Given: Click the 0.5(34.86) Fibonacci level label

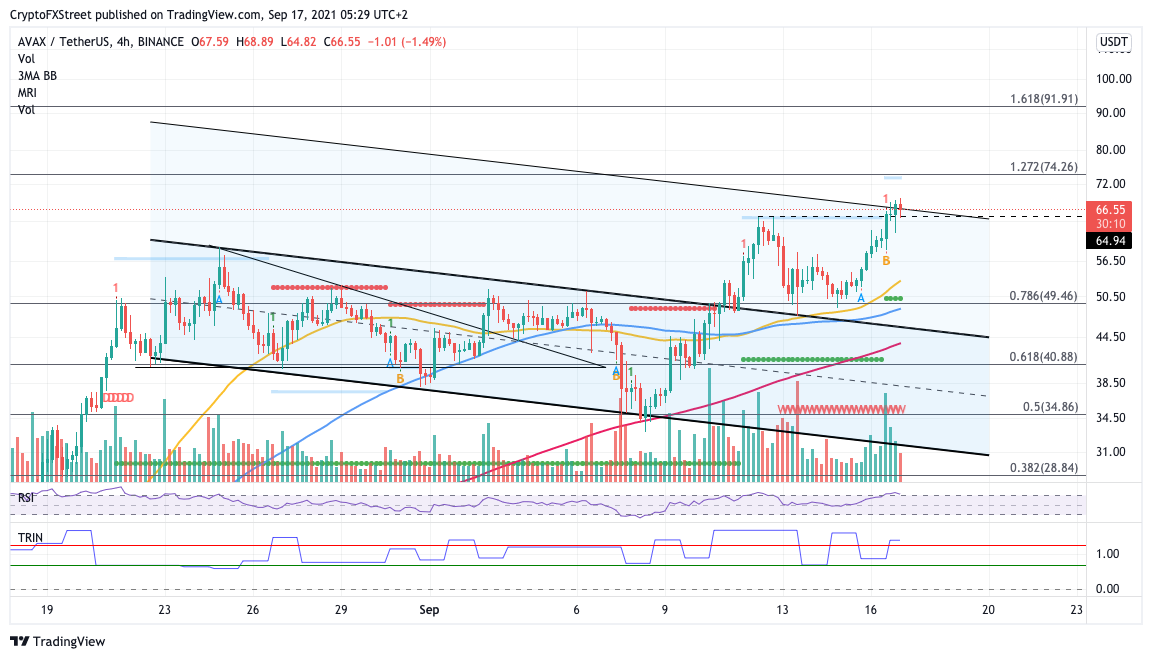Looking at the screenshot, I should [1051, 406].
